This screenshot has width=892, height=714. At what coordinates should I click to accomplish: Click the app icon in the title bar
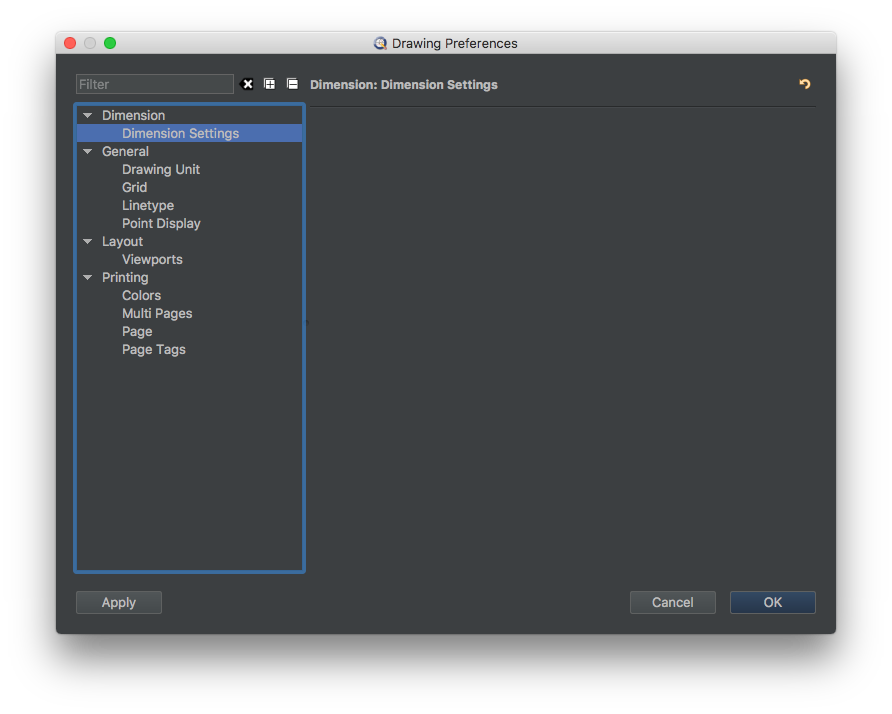click(x=380, y=44)
